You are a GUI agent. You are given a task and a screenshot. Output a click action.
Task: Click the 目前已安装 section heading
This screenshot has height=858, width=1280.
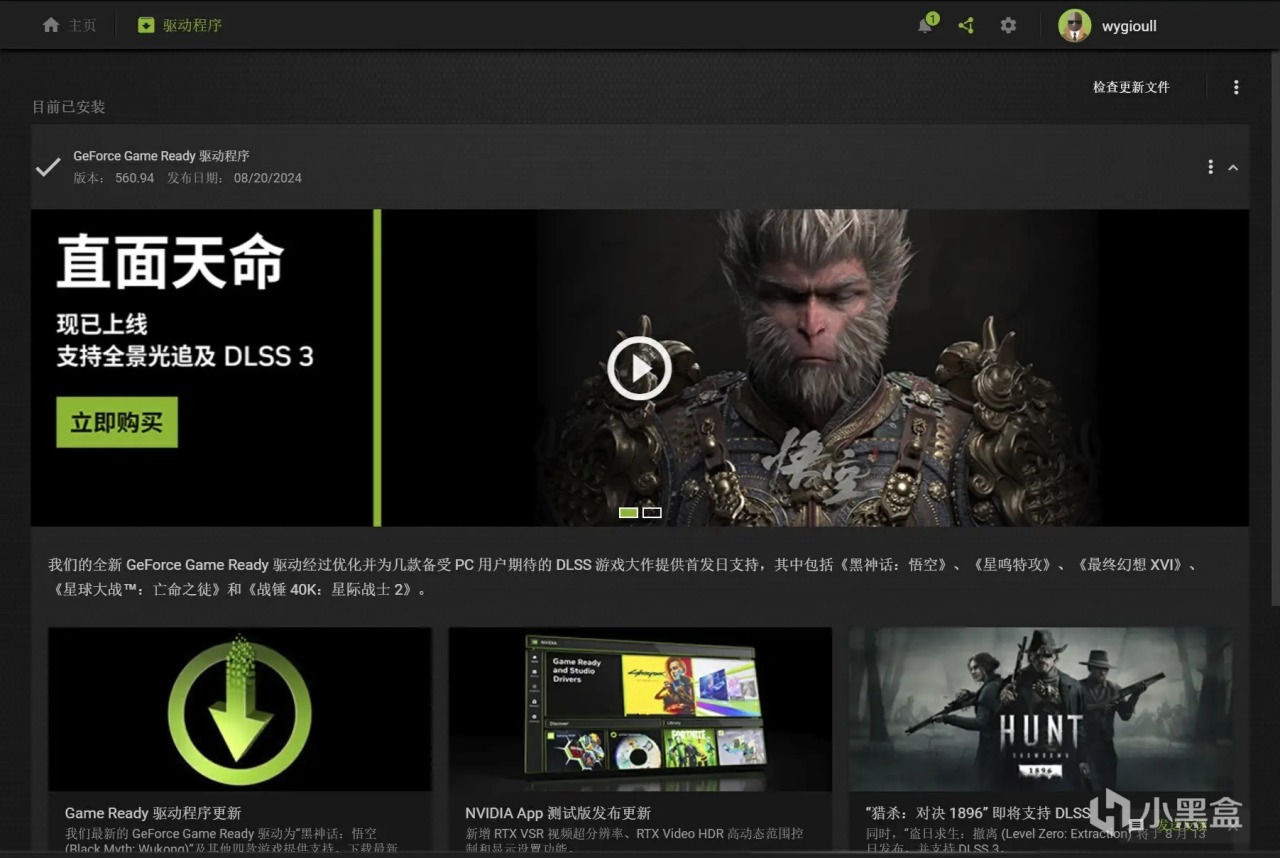pos(68,107)
